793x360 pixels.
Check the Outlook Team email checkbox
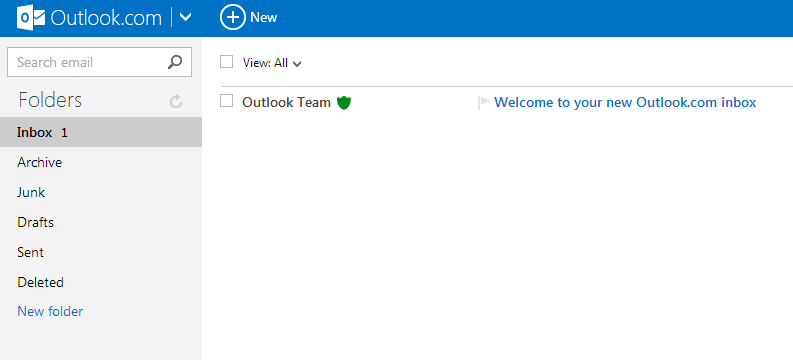[227, 101]
